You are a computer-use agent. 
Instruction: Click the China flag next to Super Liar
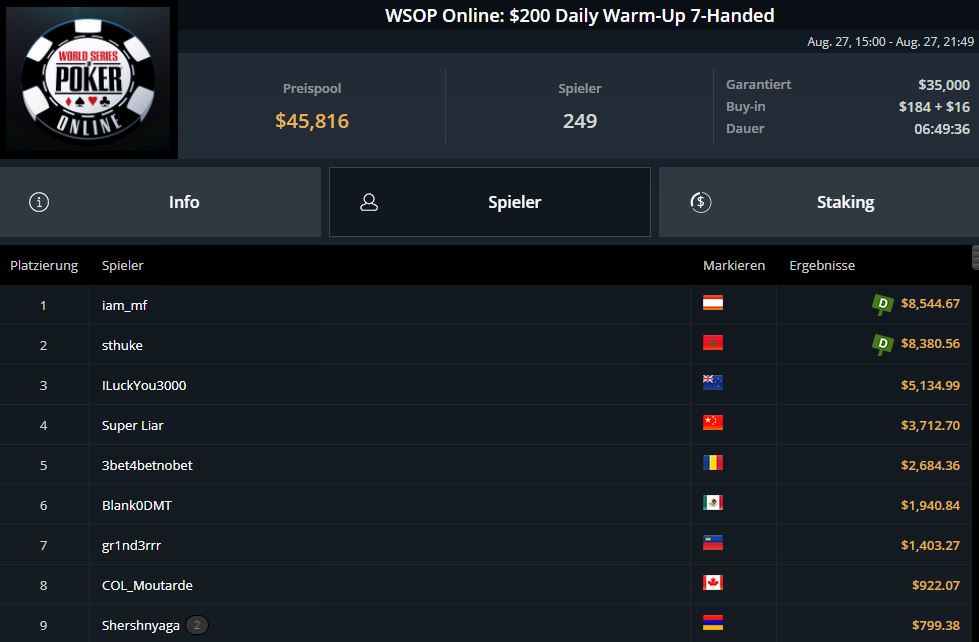click(712, 423)
